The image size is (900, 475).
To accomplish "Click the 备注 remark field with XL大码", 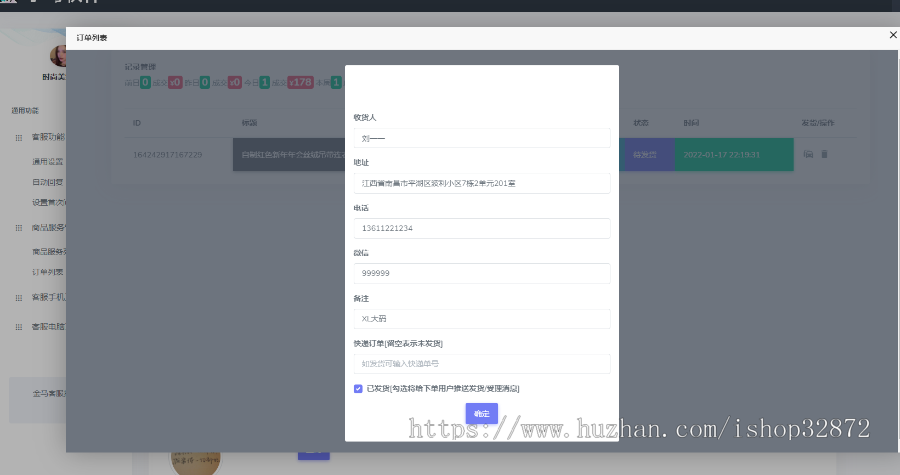I will pos(482,318).
